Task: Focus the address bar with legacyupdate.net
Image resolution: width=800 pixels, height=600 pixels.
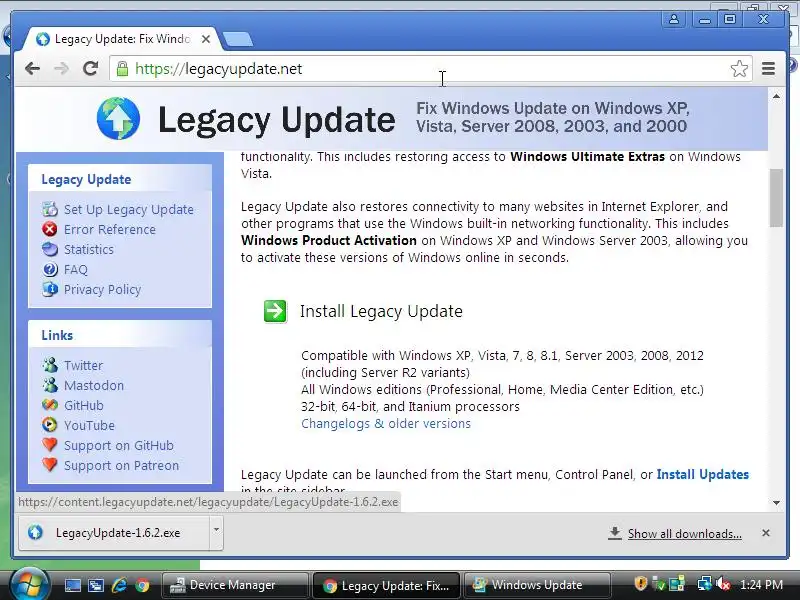Action: [x=429, y=68]
